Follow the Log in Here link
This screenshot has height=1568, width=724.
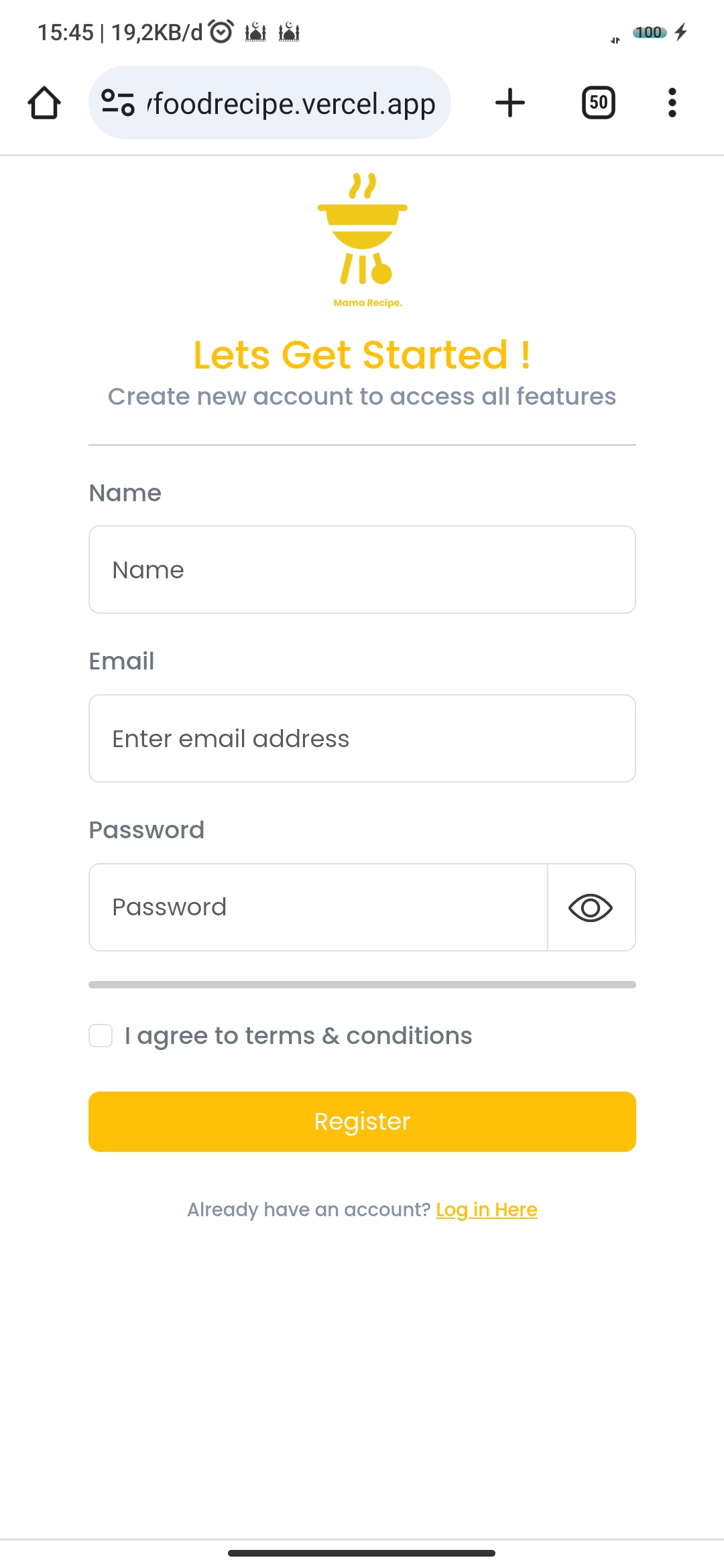(486, 1210)
